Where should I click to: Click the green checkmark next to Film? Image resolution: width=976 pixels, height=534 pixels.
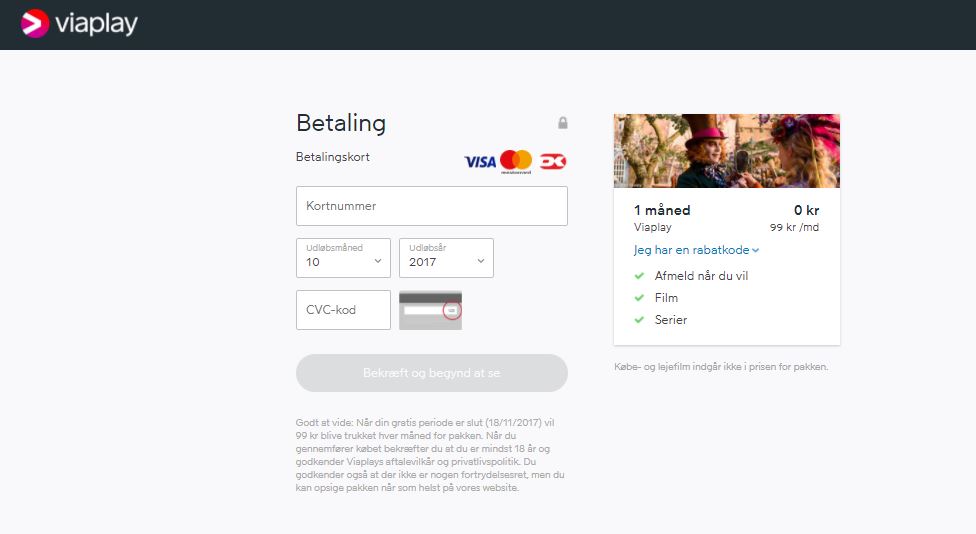click(639, 297)
